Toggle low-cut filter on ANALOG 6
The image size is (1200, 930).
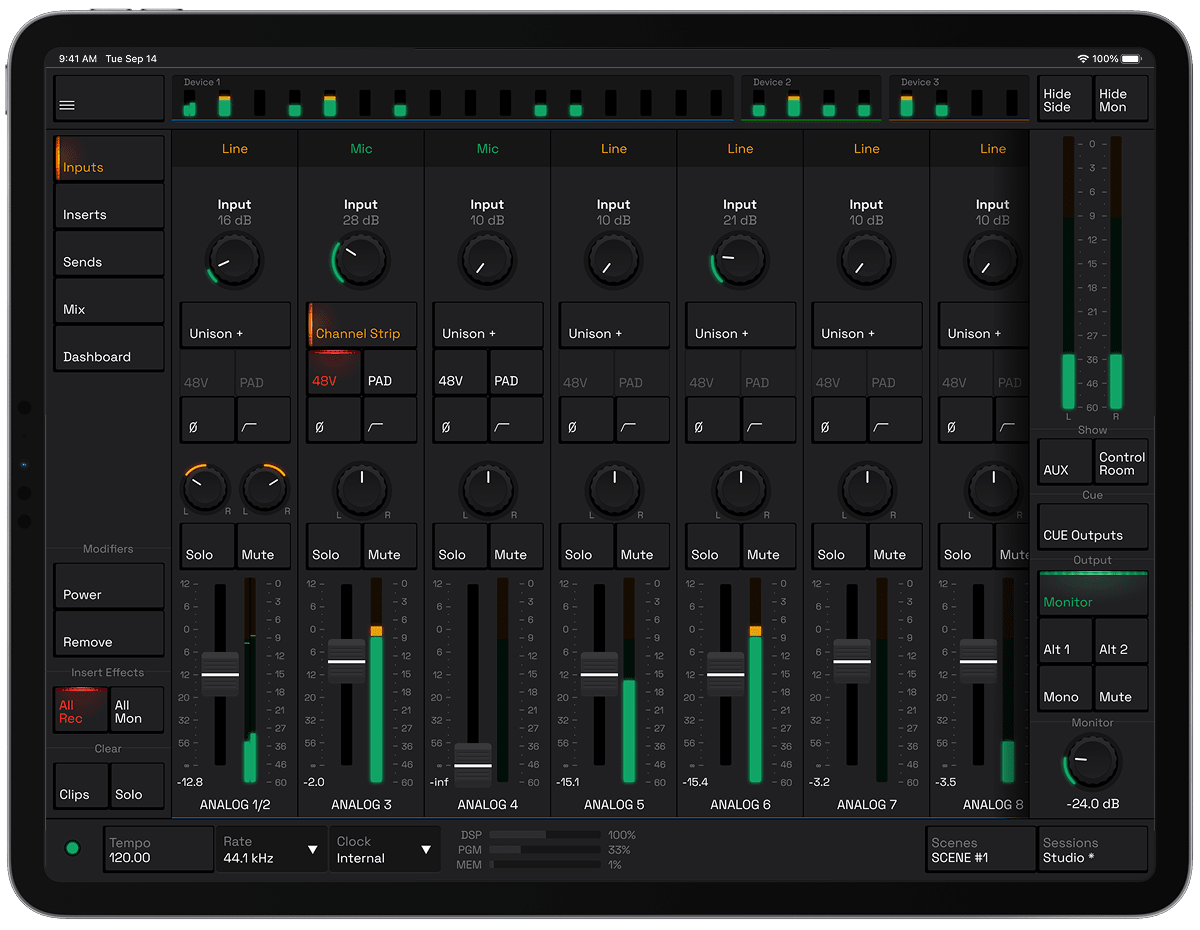point(769,420)
